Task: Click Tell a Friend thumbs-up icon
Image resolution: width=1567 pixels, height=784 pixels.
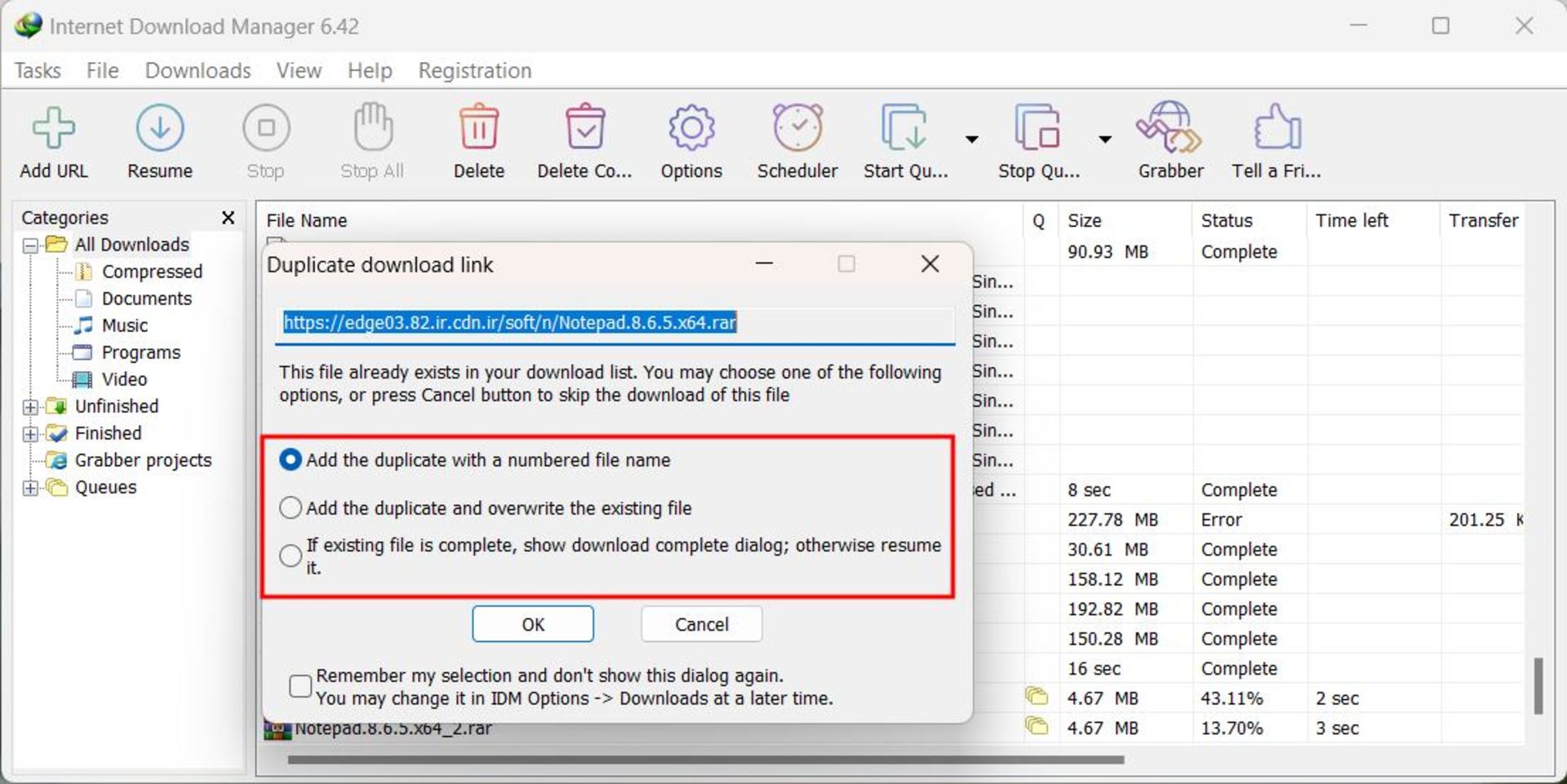Action: pos(1277,126)
